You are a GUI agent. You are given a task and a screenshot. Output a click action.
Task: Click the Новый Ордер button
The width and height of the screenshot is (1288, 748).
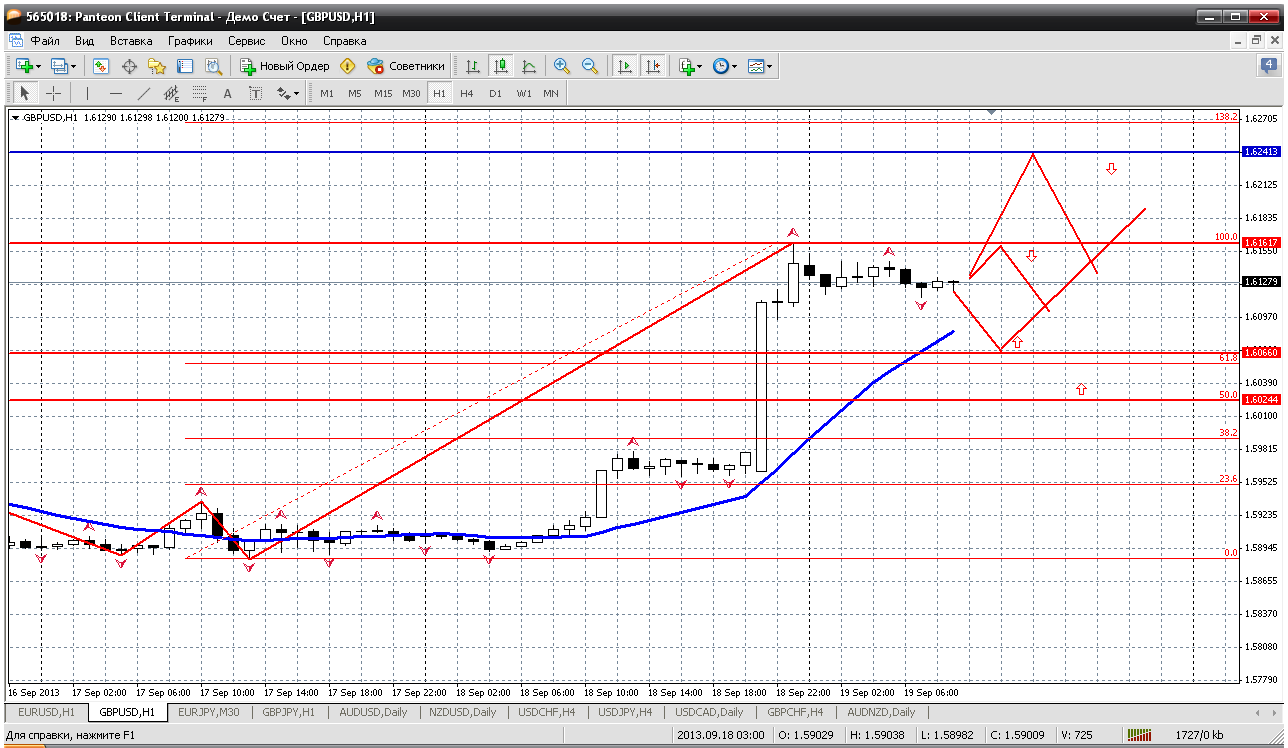285,66
